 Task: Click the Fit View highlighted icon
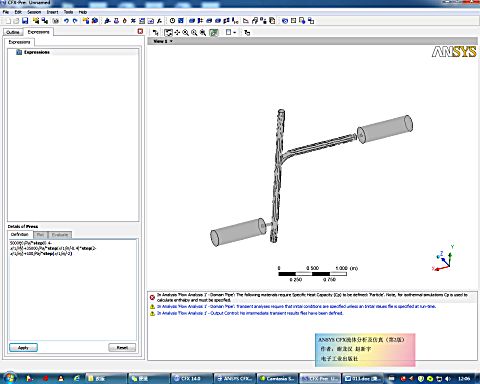tap(213, 32)
